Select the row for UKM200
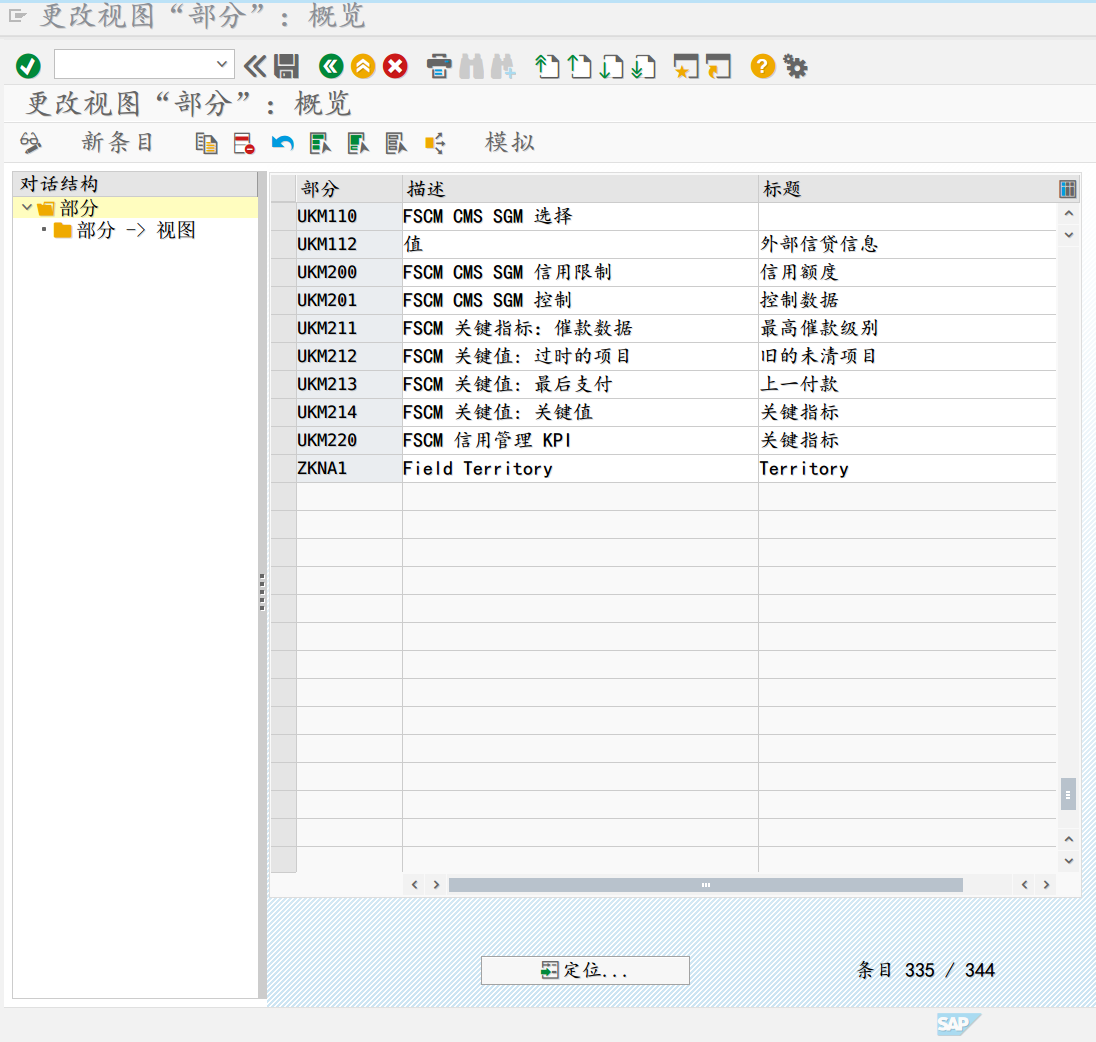 tap(284, 272)
